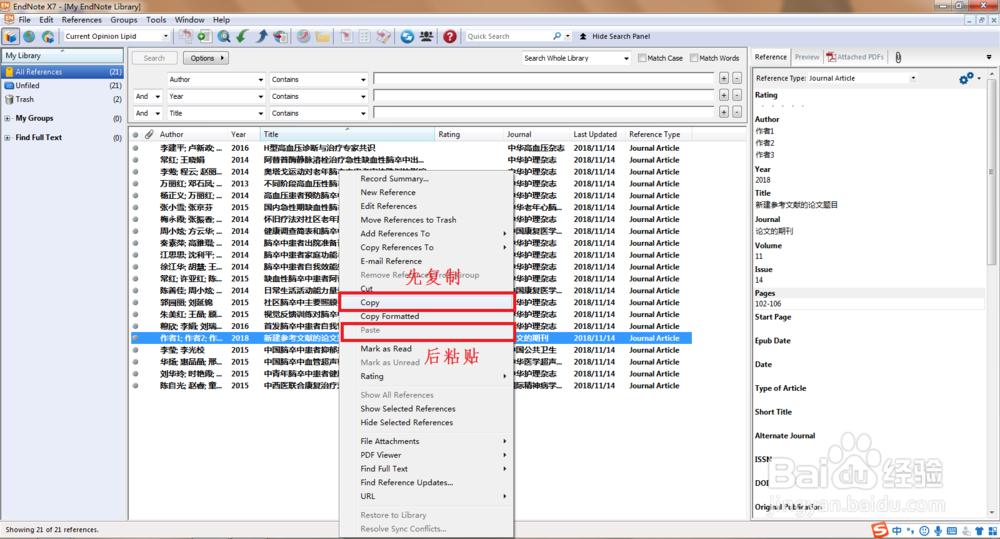Set the Rating dots in reference panel
Viewport: 1000px width, 539px height.
(783, 105)
